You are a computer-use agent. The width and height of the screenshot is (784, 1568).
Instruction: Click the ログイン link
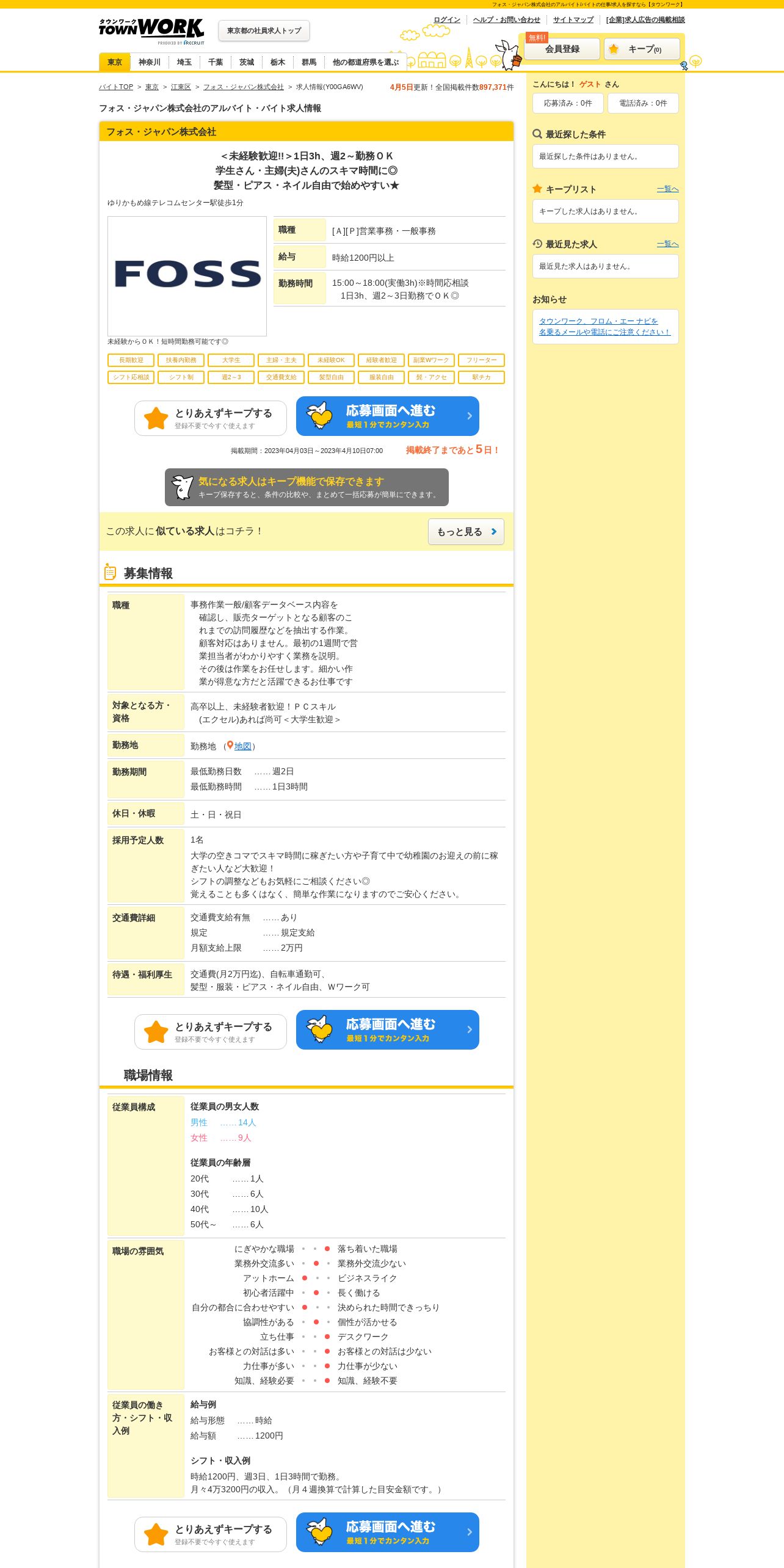tap(447, 20)
